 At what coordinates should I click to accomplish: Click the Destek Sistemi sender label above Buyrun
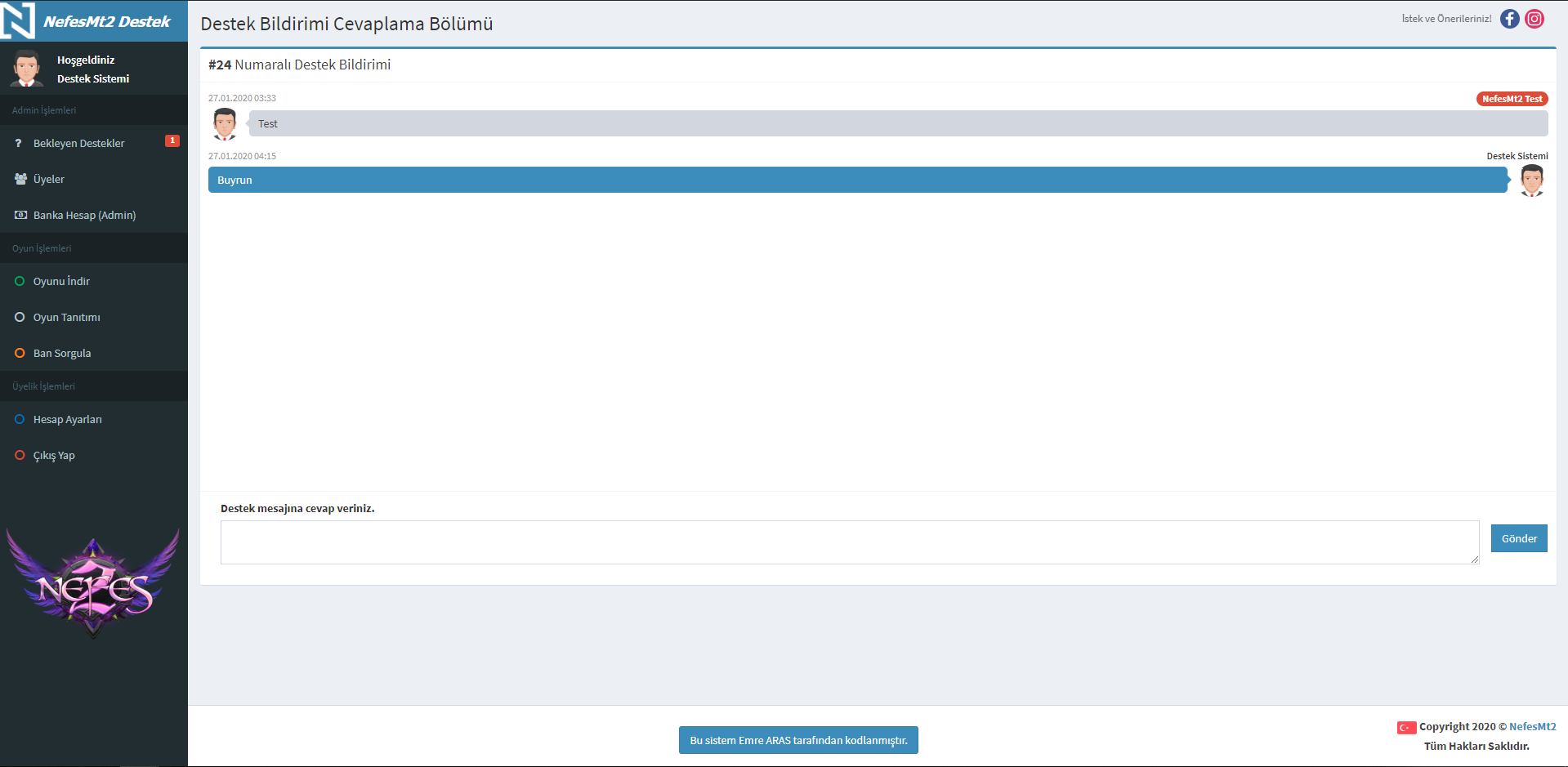(1517, 156)
